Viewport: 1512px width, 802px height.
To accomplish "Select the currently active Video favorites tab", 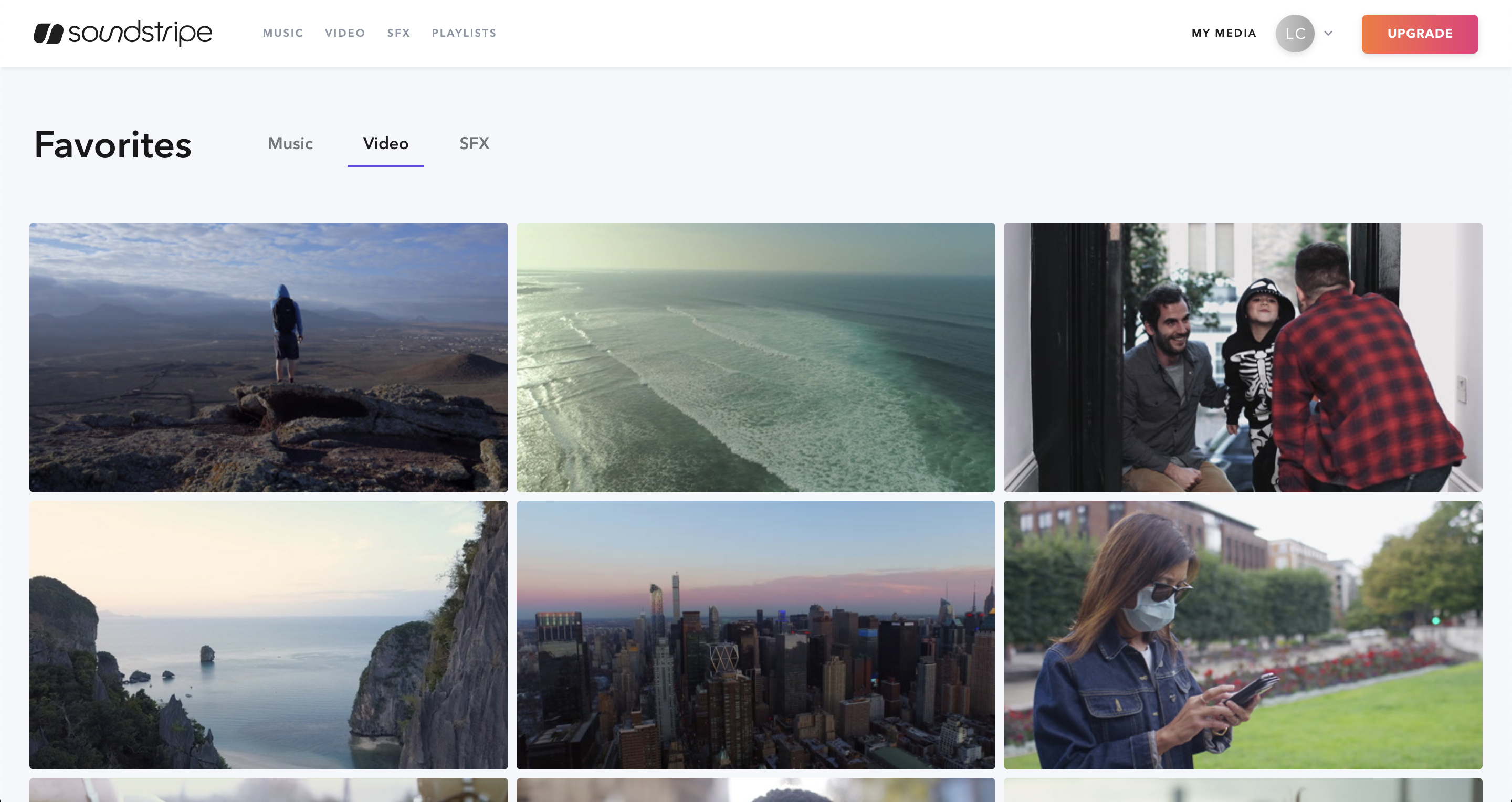I will [385, 144].
